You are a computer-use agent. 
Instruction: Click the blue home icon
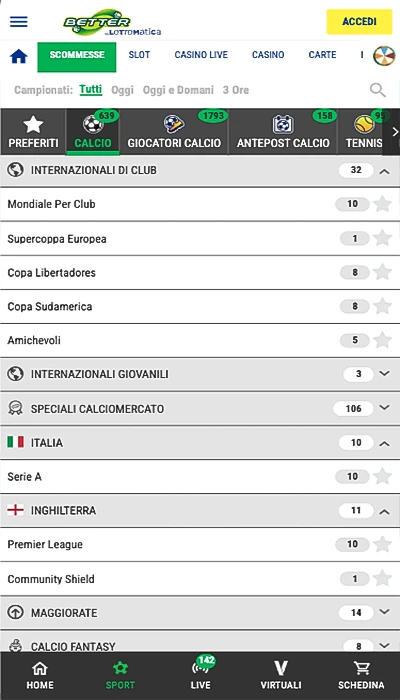click(19, 56)
